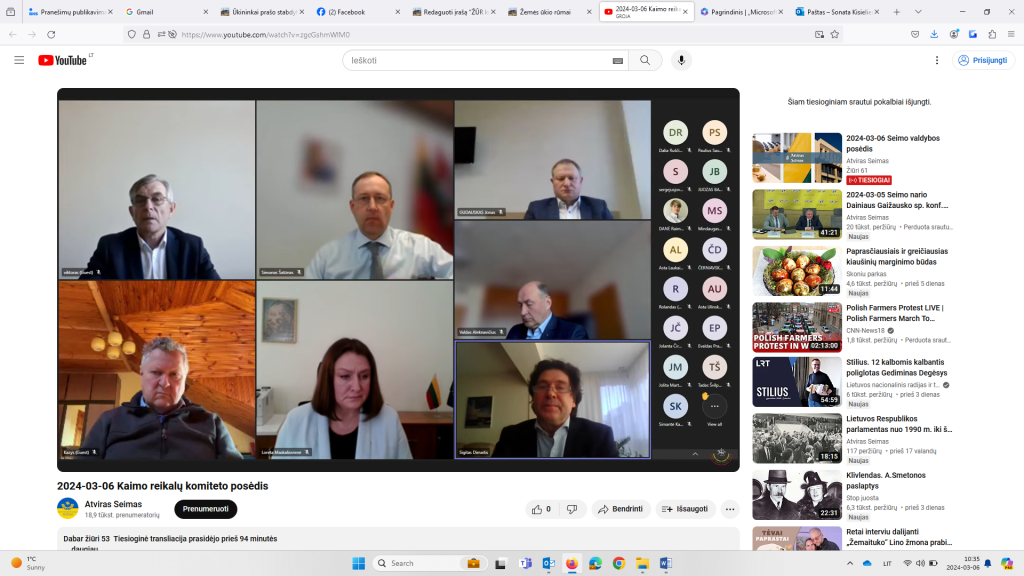The image size is (1024, 576).
Task: Open more actions ellipsis below video
Action: click(x=729, y=509)
